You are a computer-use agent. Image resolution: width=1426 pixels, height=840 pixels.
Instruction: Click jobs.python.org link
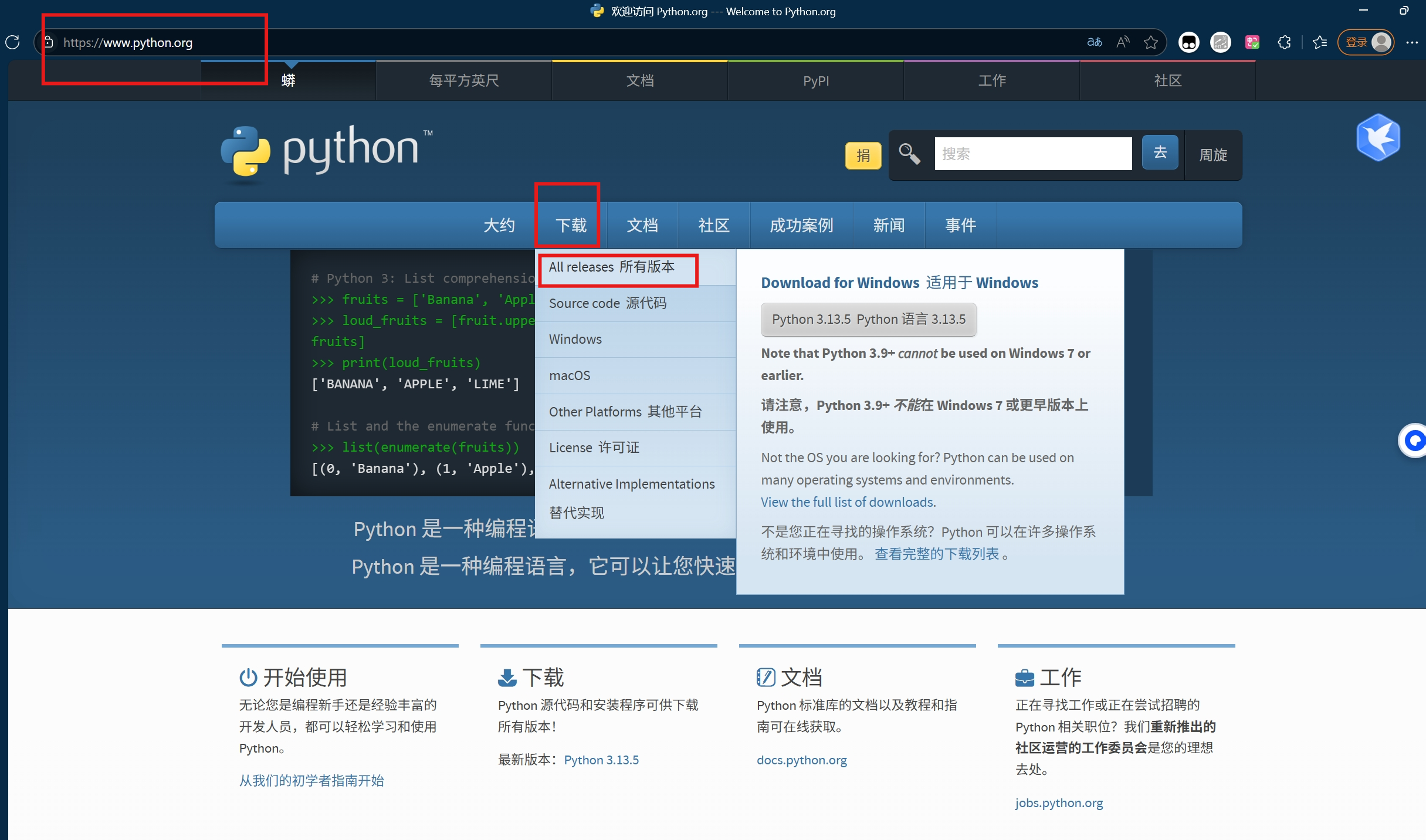pos(1059,802)
